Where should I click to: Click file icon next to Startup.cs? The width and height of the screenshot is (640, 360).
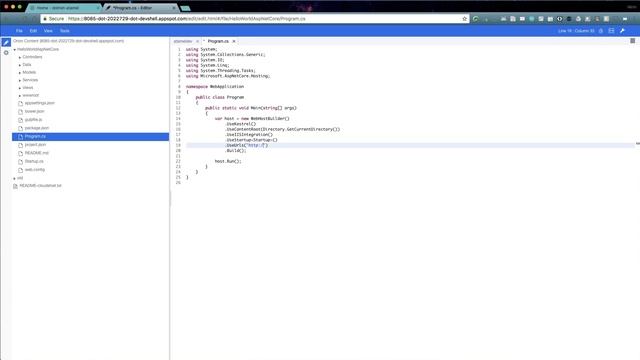(x=20, y=161)
